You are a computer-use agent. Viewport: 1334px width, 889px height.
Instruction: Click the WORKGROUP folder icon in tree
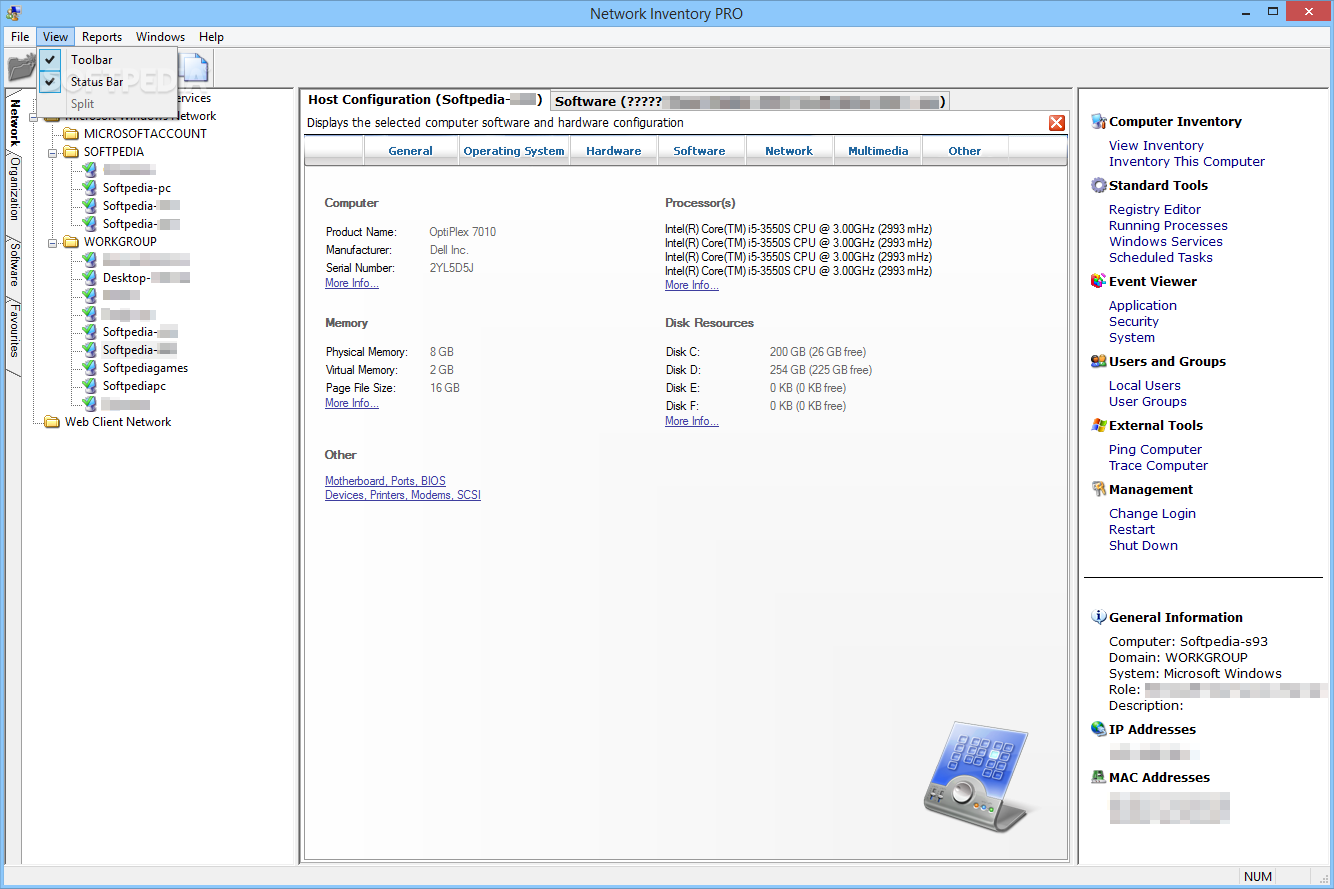(x=70, y=242)
